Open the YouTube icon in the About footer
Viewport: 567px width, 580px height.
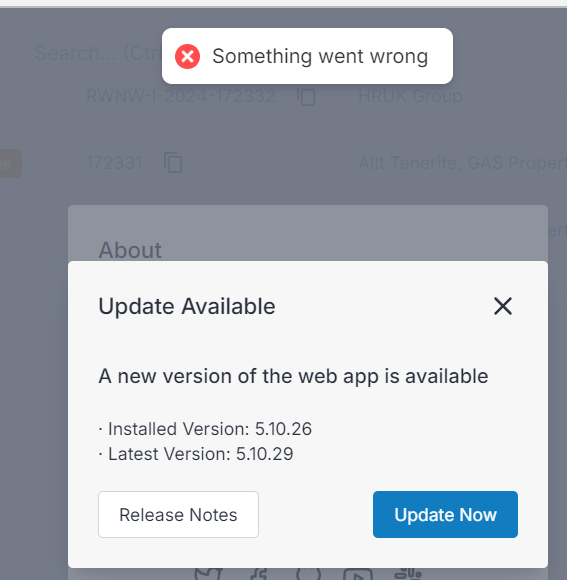(358, 574)
